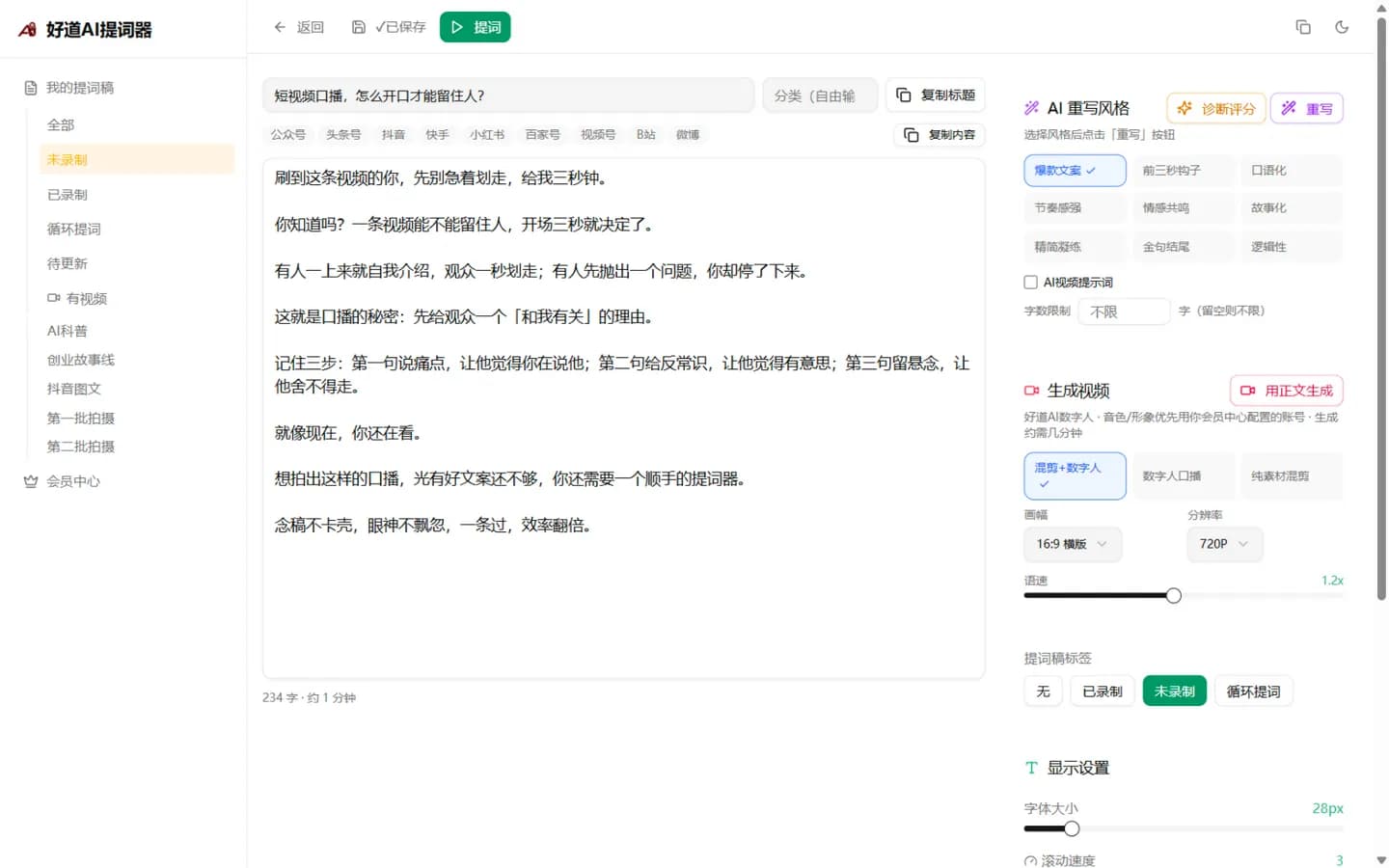Image resolution: width=1389 pixels, height=868 pixels.
Task: Open the 16:9 横版 aspect ratio dropdown
Action: click(1073, 544)
